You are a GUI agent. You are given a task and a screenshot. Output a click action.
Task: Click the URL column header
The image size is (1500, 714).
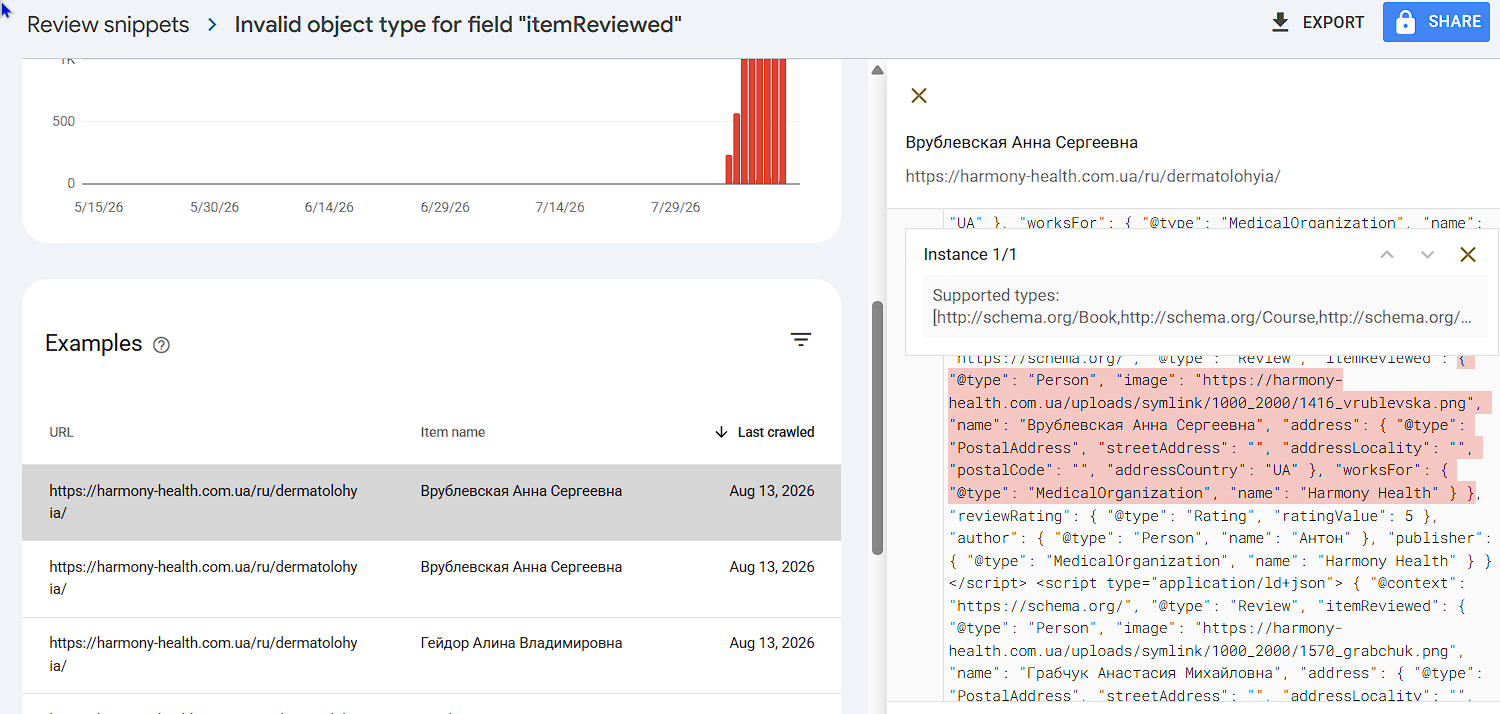click(x=62, y=432)
